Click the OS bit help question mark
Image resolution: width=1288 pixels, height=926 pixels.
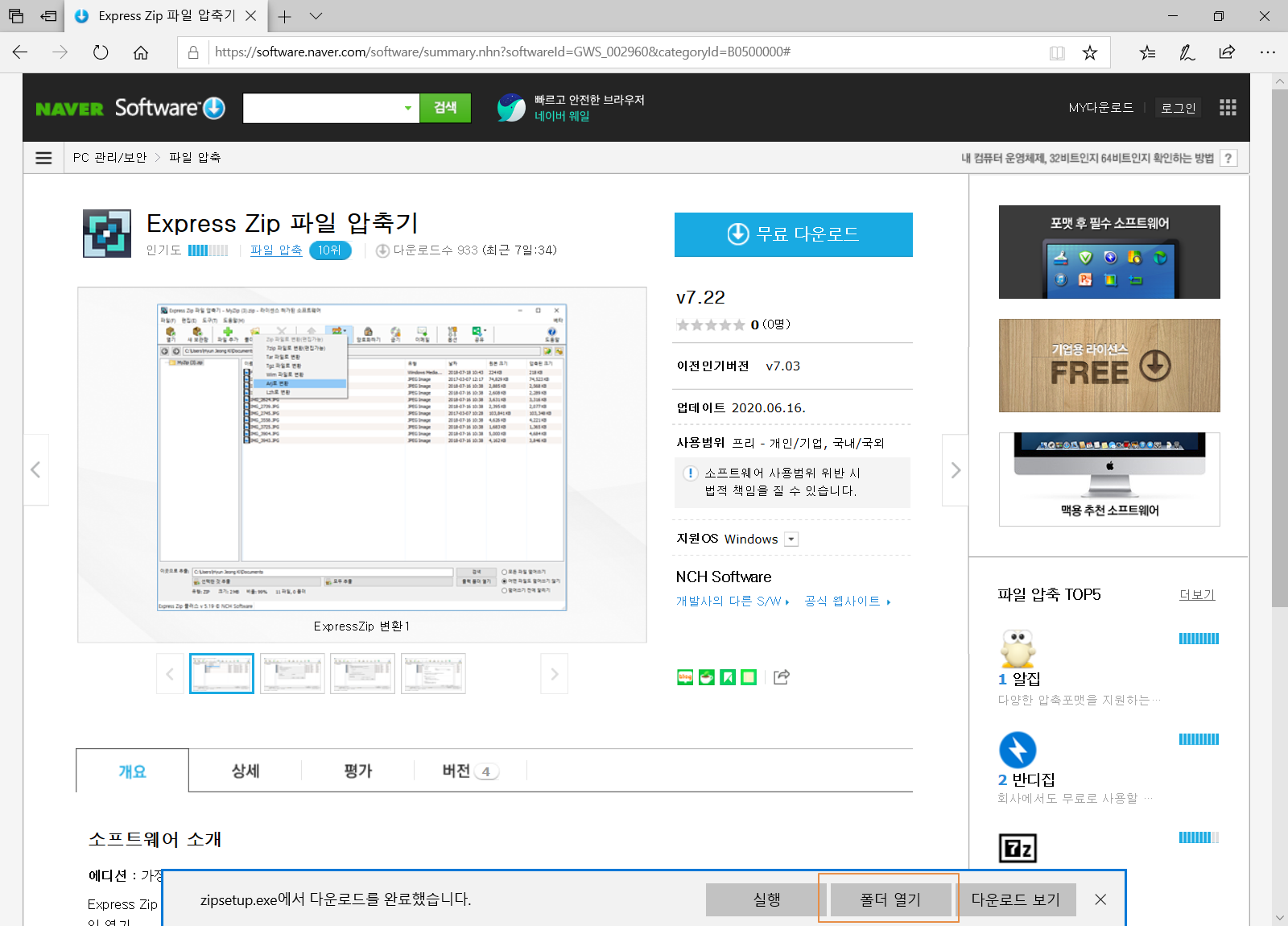click(1228, 159)
